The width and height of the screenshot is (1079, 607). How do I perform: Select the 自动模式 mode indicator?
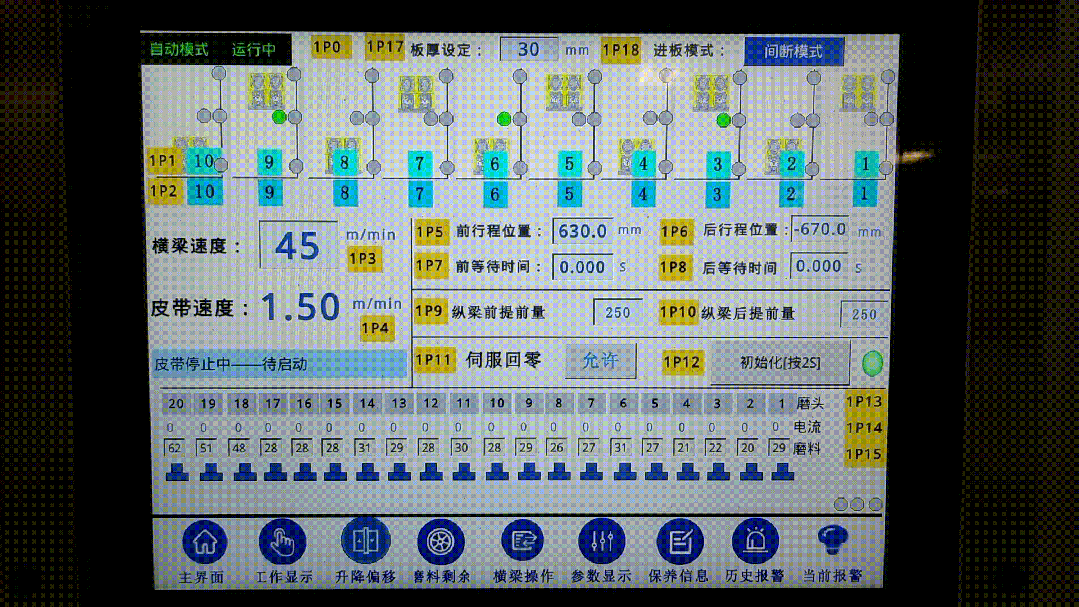click(x=178, y=46)
